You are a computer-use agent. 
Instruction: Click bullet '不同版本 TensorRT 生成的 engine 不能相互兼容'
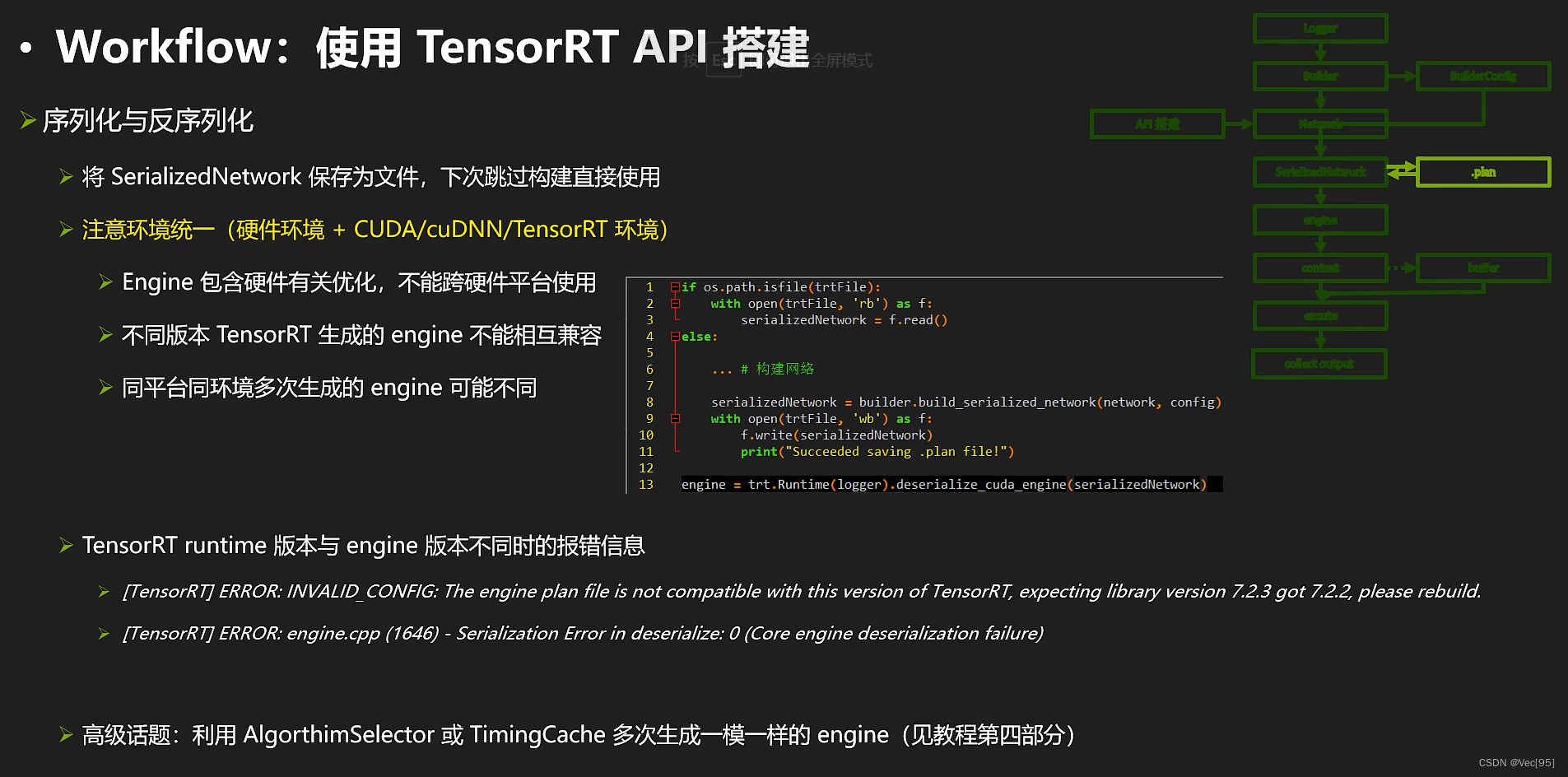click(x=361, y=335)
